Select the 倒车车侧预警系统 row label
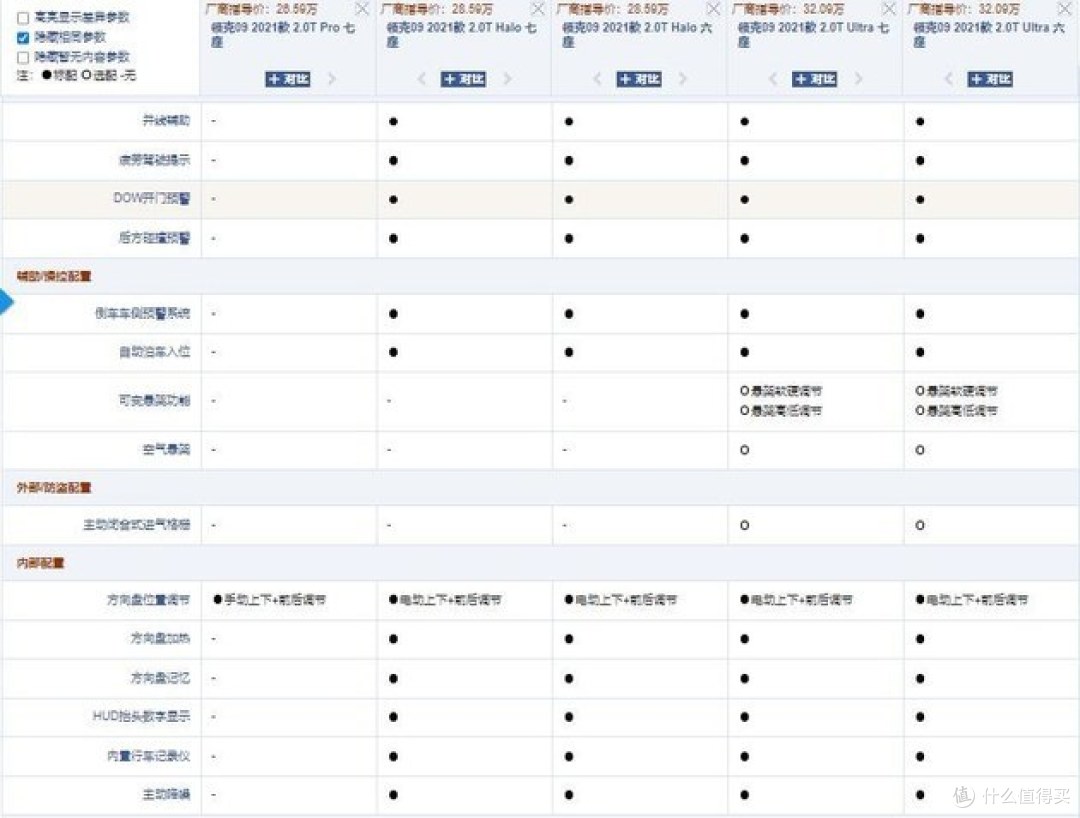This screenshot has width=1080, height=818. point(143,313)
